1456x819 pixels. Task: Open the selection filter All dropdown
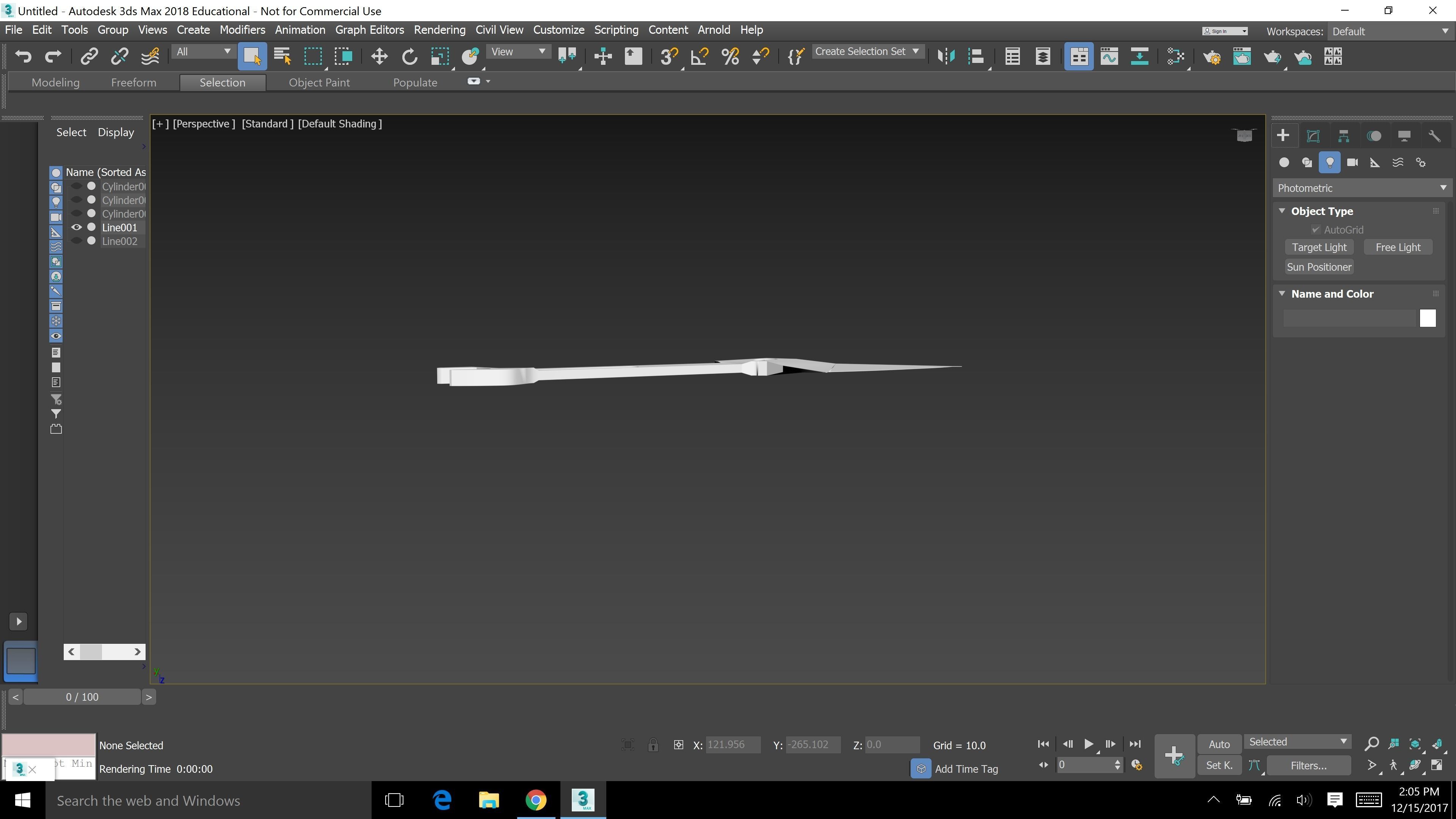[x=203, y=52]
